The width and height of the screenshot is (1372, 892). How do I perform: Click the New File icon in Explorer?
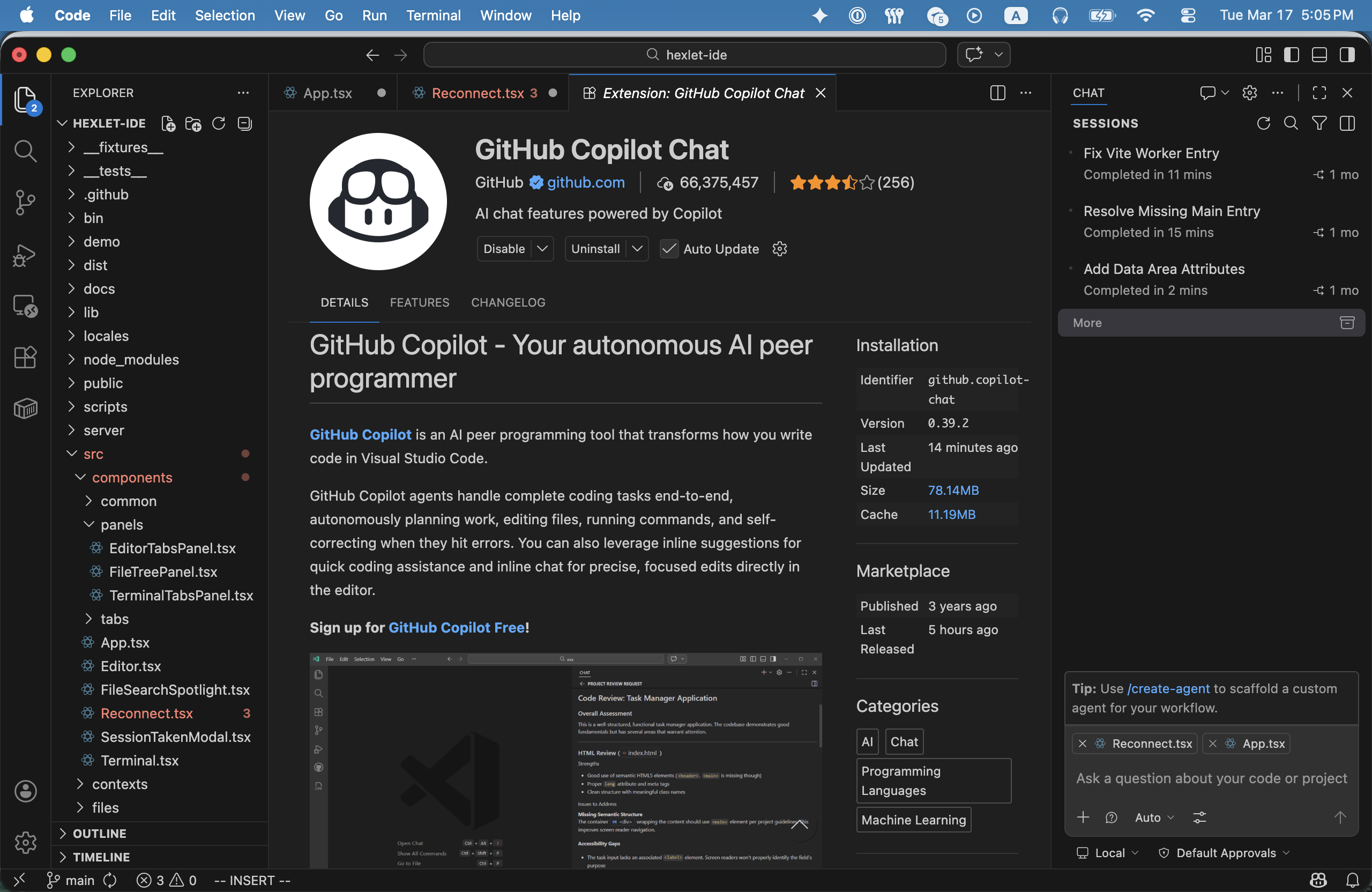[168, 123]
